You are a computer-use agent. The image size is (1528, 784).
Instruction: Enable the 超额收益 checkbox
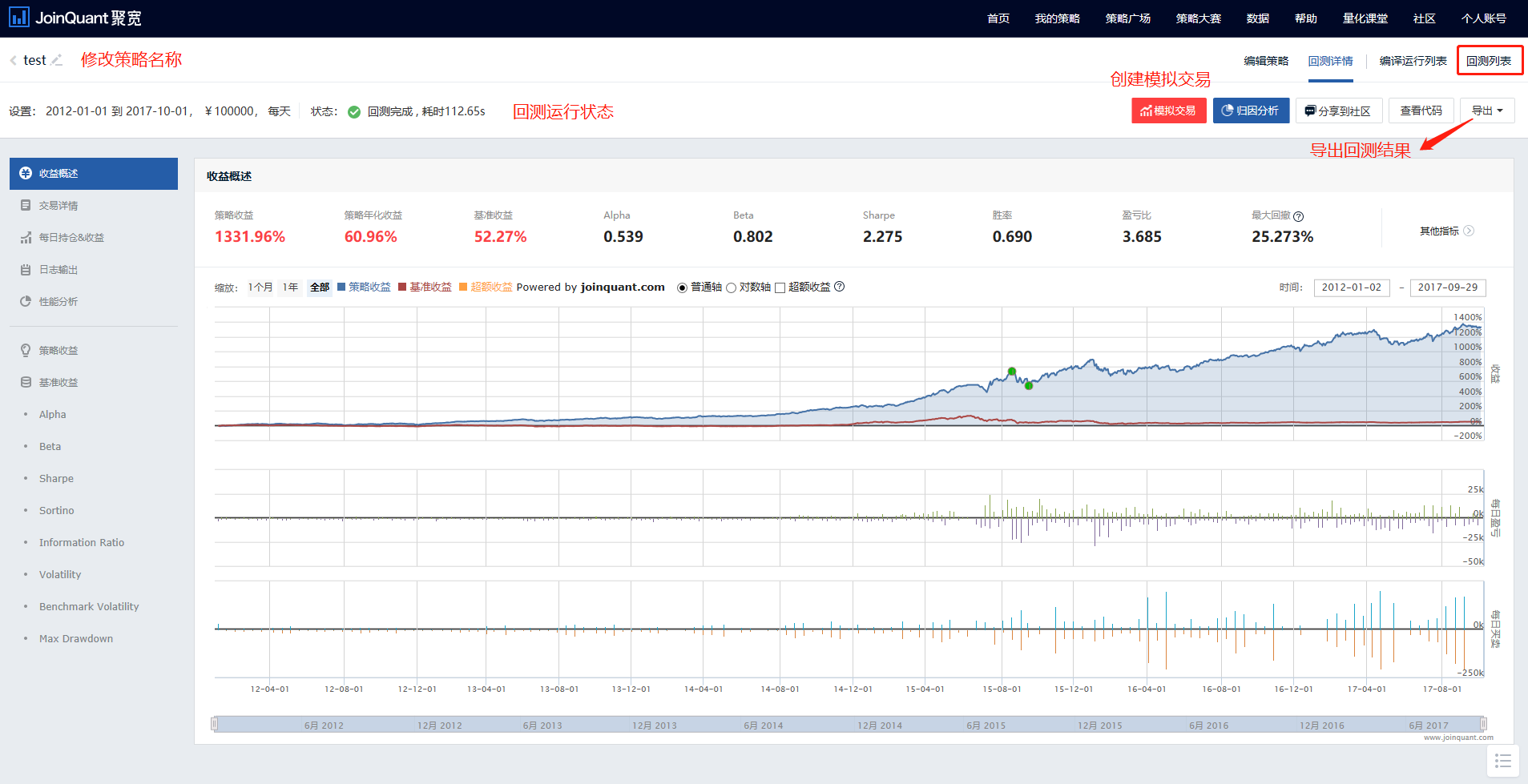[x=780, y=287]
